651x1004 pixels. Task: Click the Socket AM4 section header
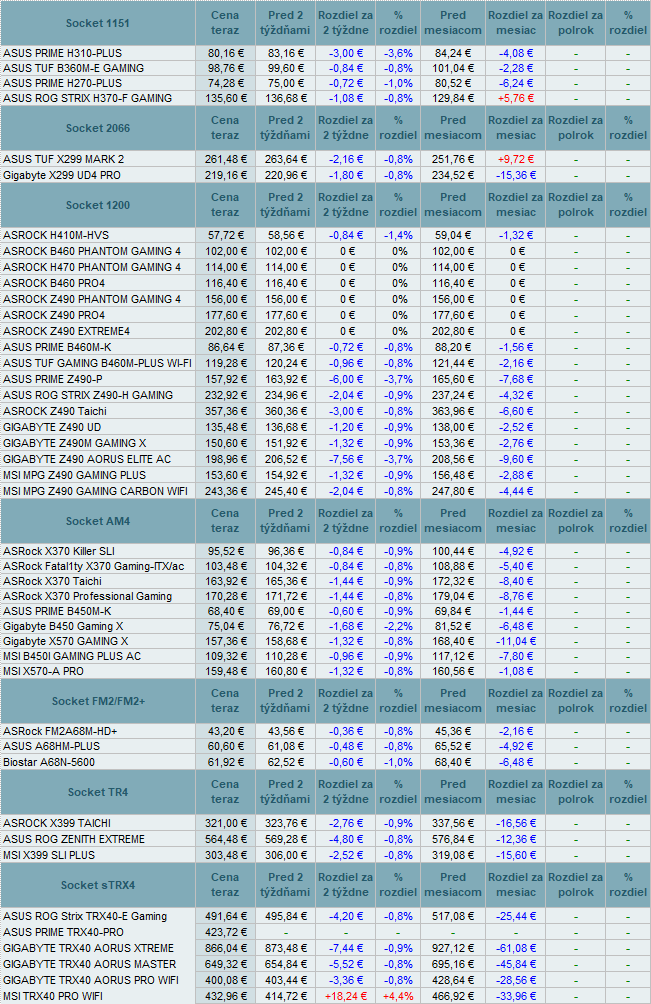pos(98,521)
